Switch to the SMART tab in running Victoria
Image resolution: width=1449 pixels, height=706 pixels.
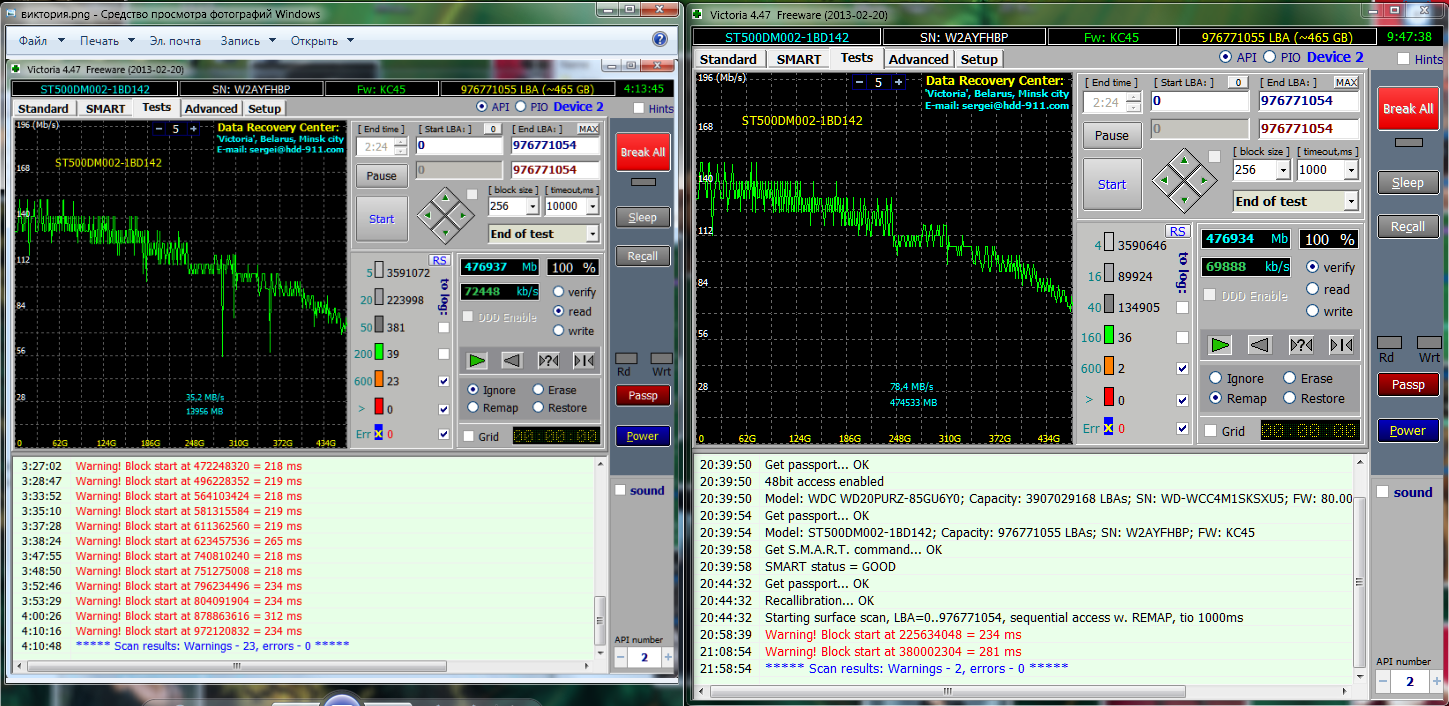pyautogui.click(x=798, y=59)
